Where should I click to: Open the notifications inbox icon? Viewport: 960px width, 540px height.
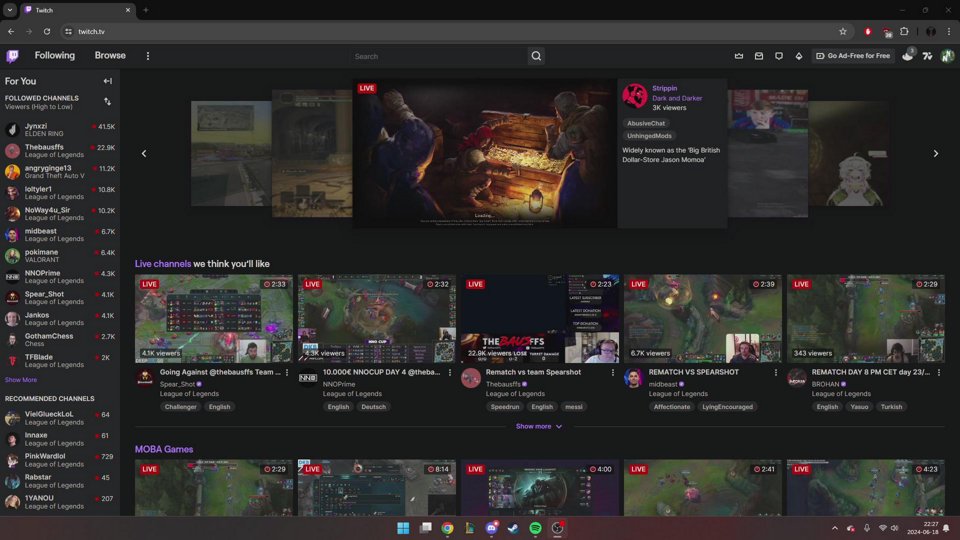pos(759,56)
